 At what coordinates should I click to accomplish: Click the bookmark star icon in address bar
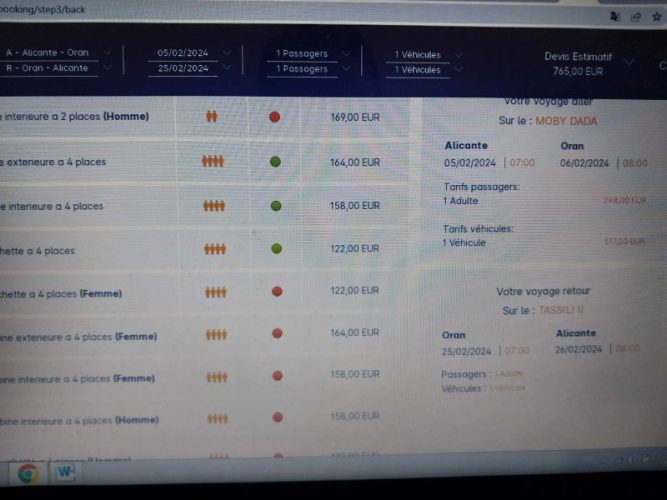pyautogui.click(x=657, y=17)
